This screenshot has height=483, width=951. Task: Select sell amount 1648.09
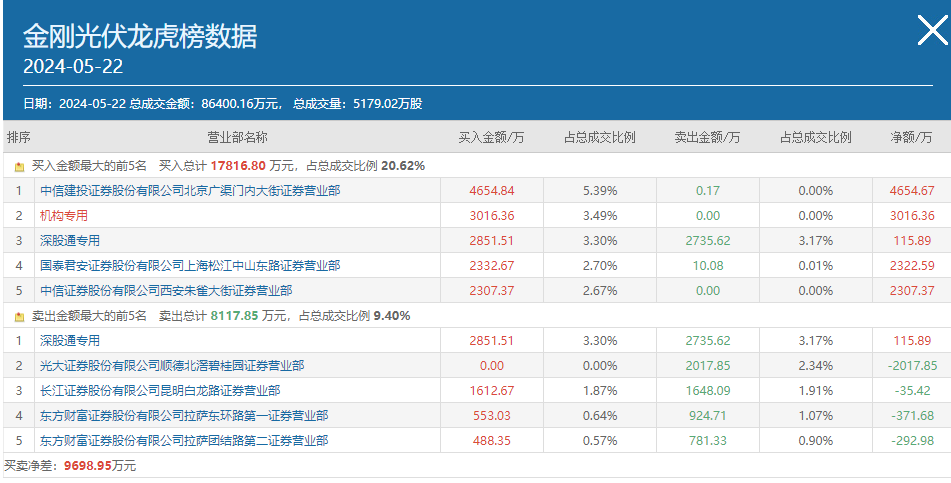coord(708,390)
